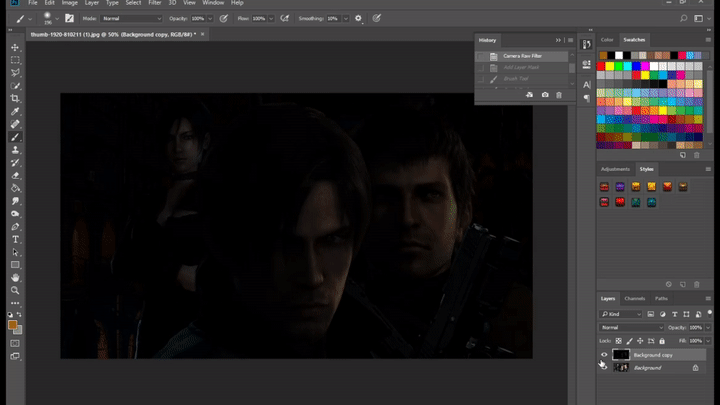Open the Filter menu
The height and width of the screenshot is (405, 720).
tap(155, 3)
